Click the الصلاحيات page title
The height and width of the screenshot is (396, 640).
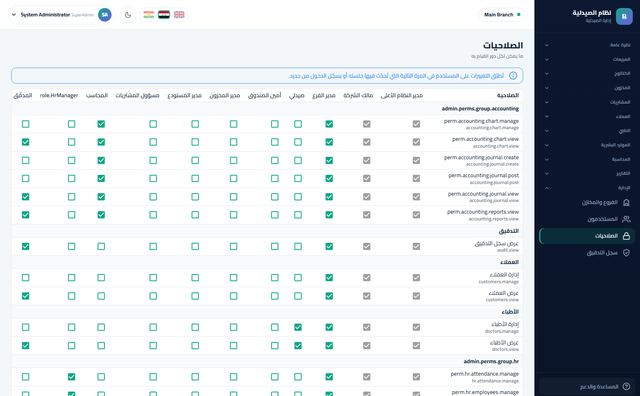[x=503, y=45]
